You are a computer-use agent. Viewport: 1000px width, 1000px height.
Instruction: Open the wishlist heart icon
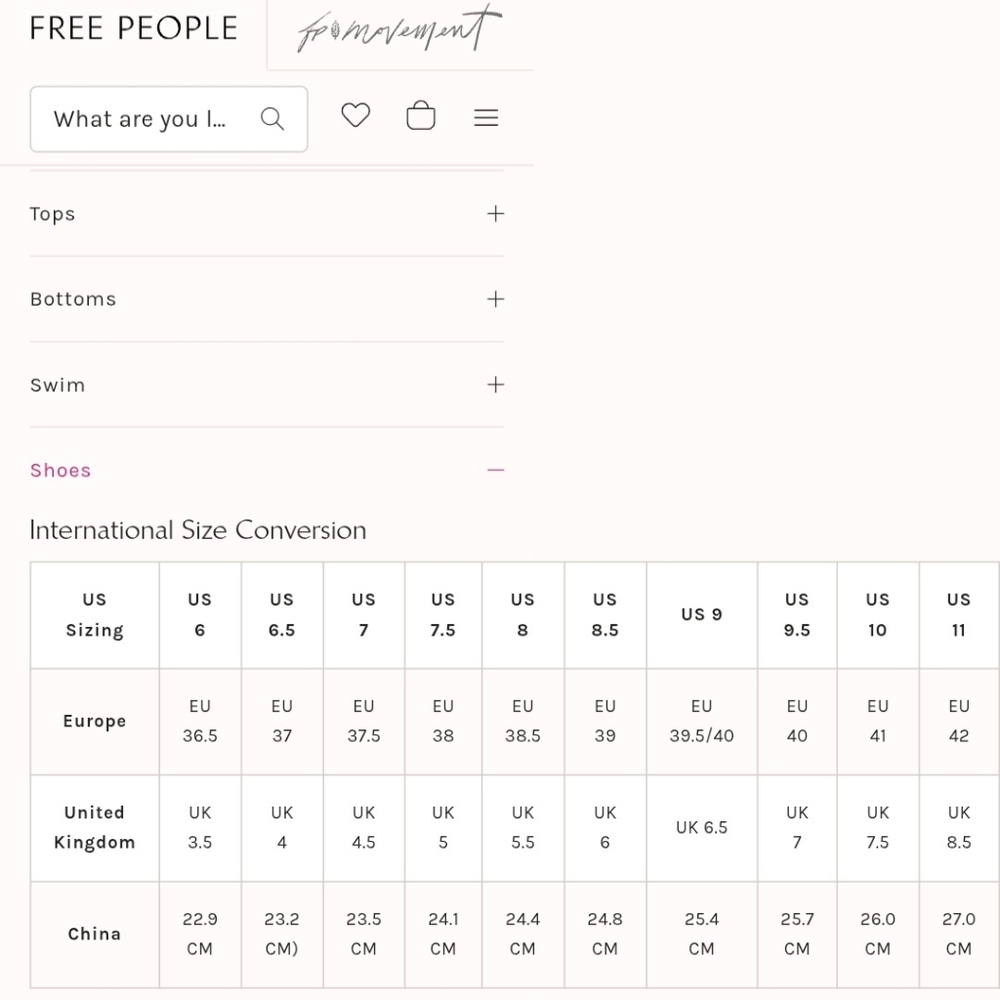tap(355, 115)
